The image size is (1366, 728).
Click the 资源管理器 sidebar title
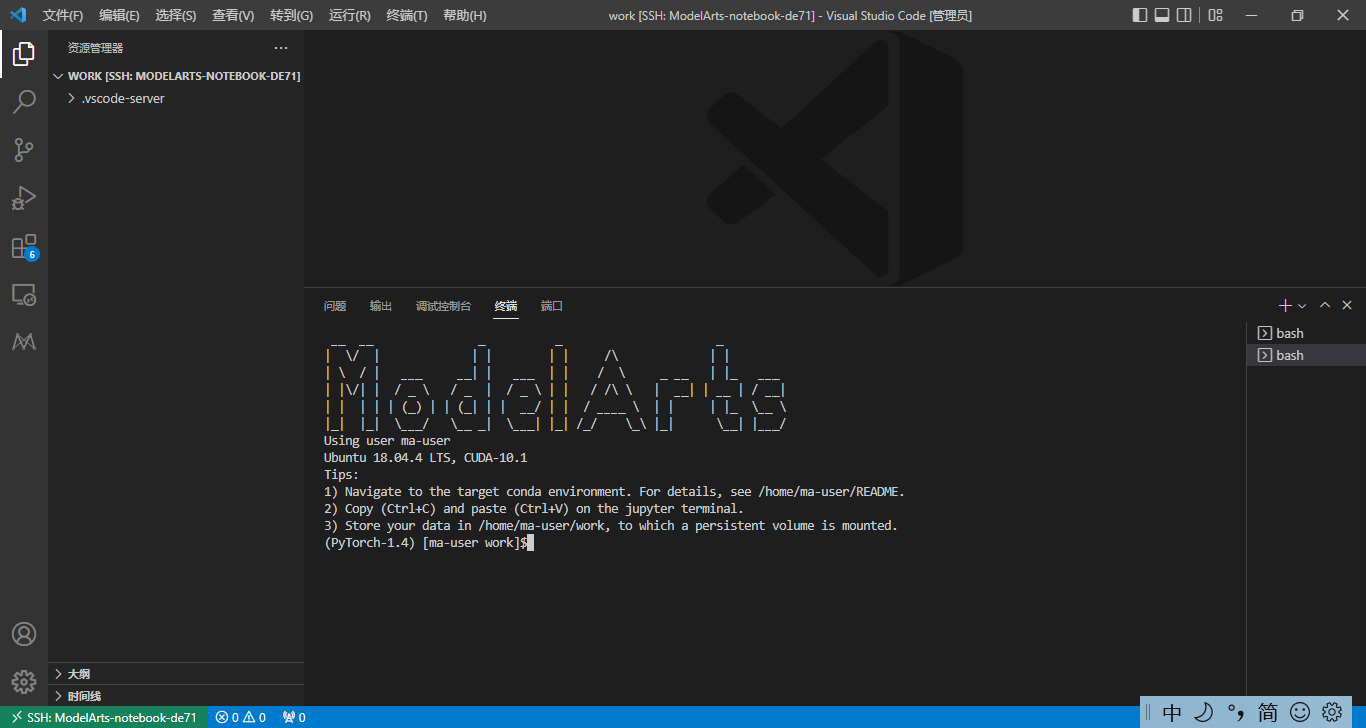96,48
